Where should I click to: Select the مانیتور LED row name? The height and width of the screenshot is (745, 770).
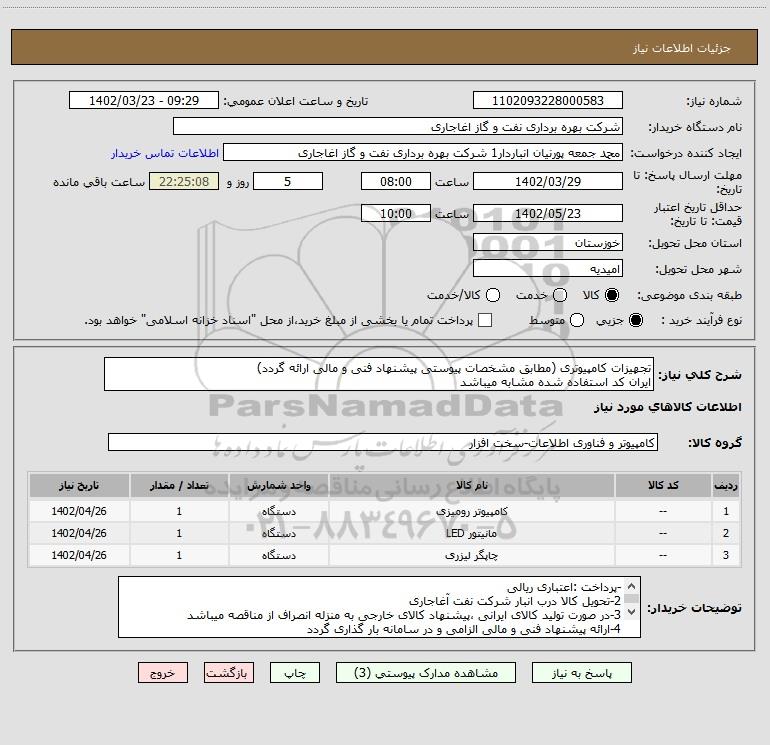[x=471, y=533]
